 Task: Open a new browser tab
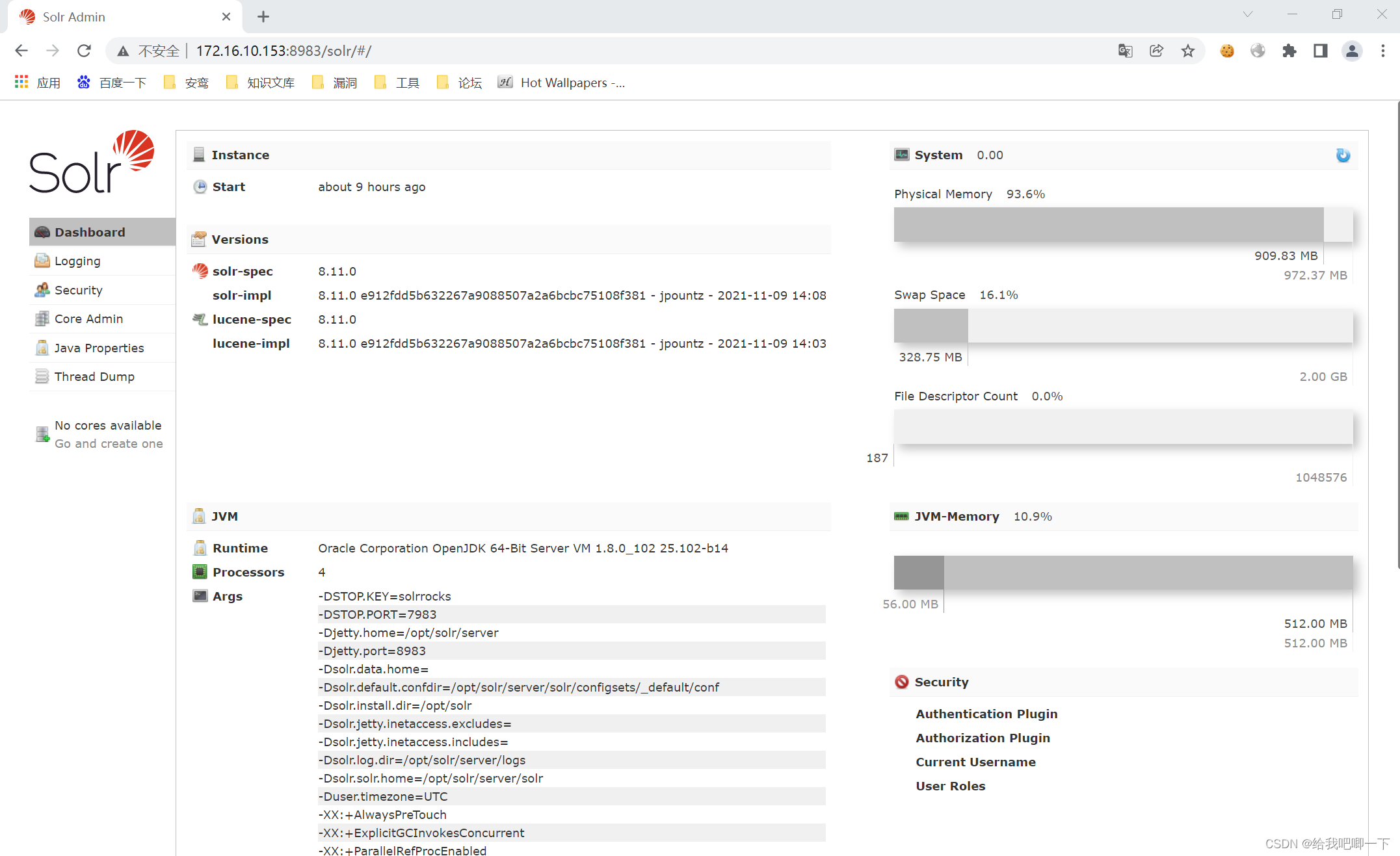pos(263,17)
